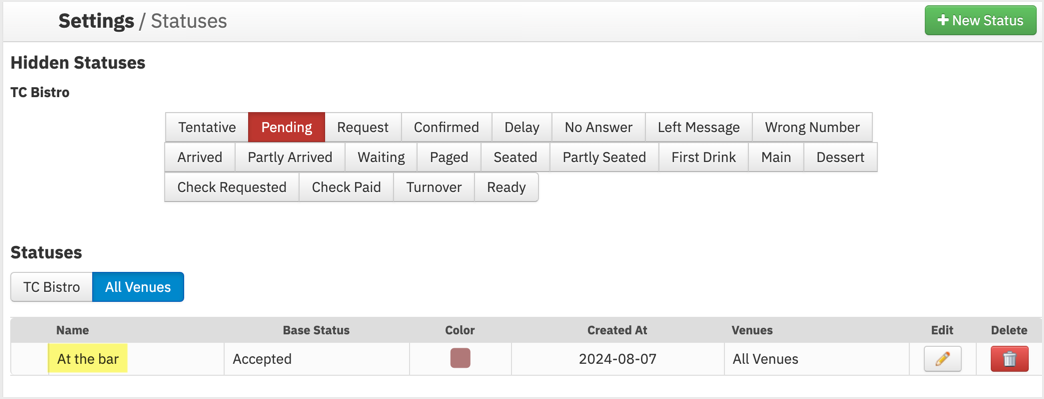This screenshot has width=1044, height=399.
Task: Click the At the bar color swatch
Action: pos(460,358)
